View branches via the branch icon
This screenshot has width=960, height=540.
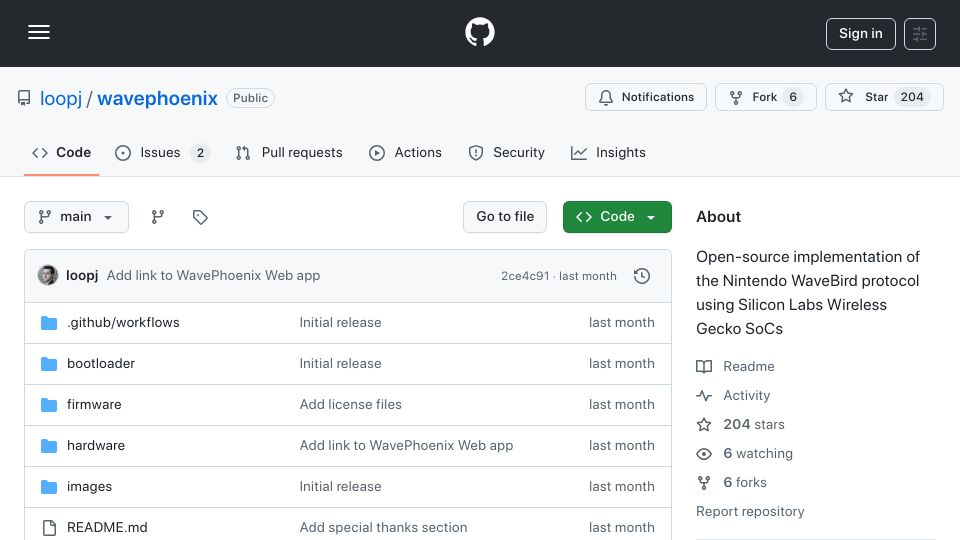tap(158, 217)
